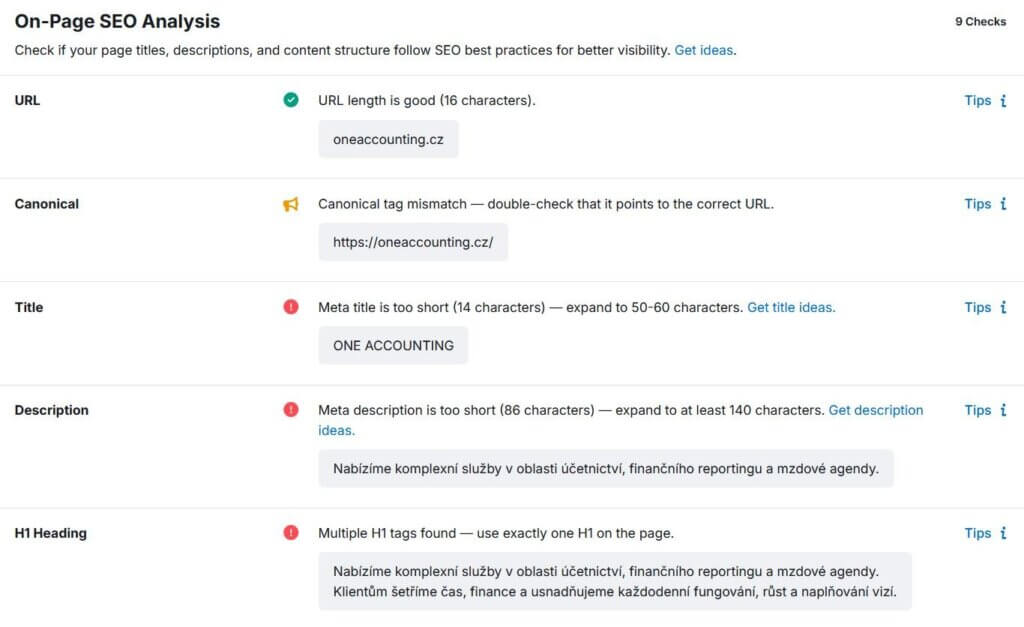Select the ONE ACCOUNTING title text box
1024x627 pixels.
(393, 345)
